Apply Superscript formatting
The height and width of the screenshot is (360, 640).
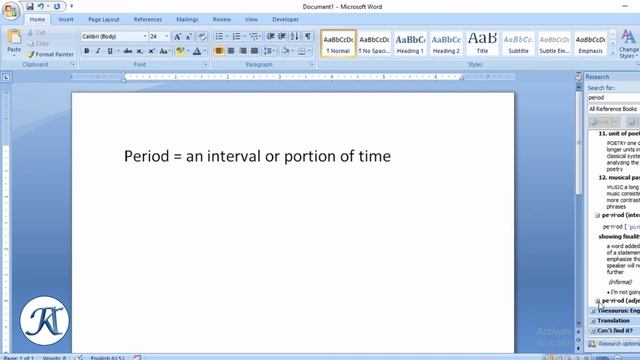151,51
